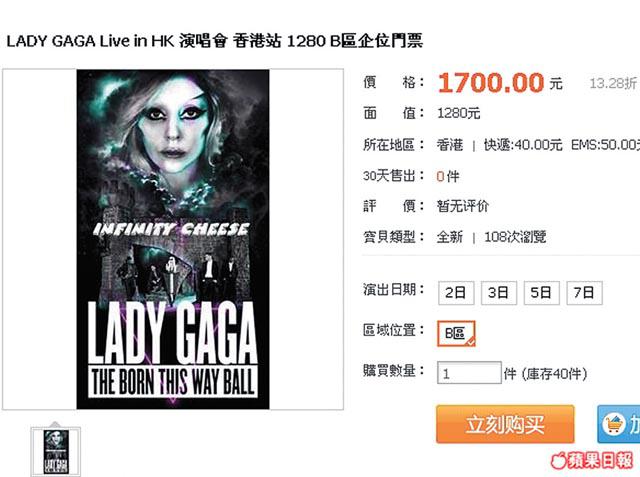Open the small poster thumbnail below image
This screenshot has height=477, width=640.
pos(56,452)
